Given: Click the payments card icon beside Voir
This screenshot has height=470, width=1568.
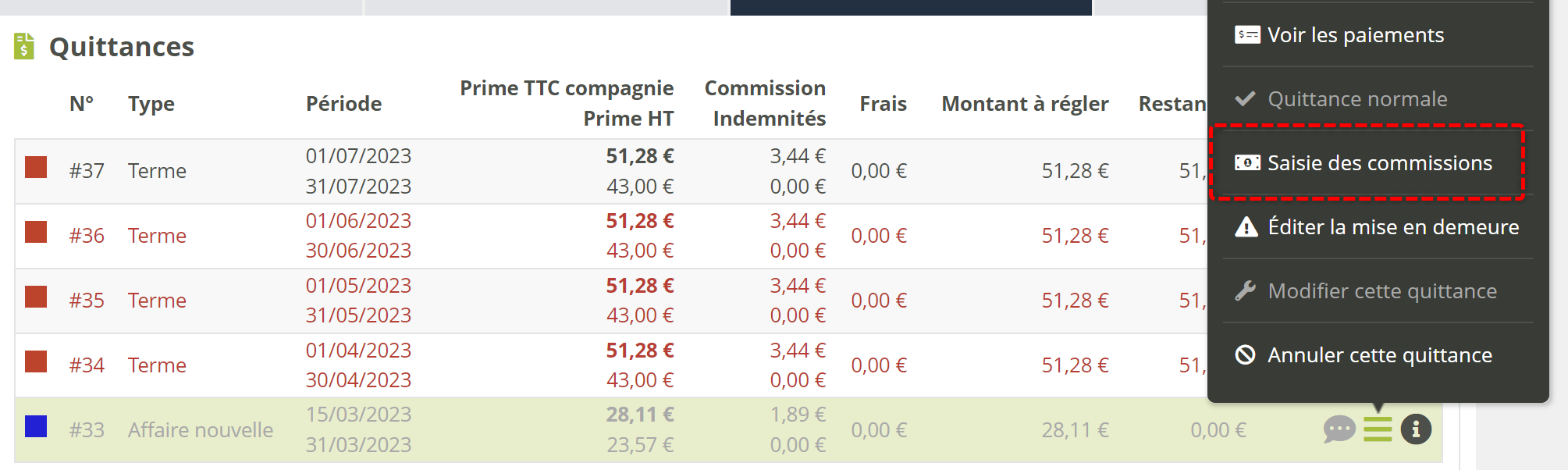Looking at the screenshot, I should click(1246, 35).
